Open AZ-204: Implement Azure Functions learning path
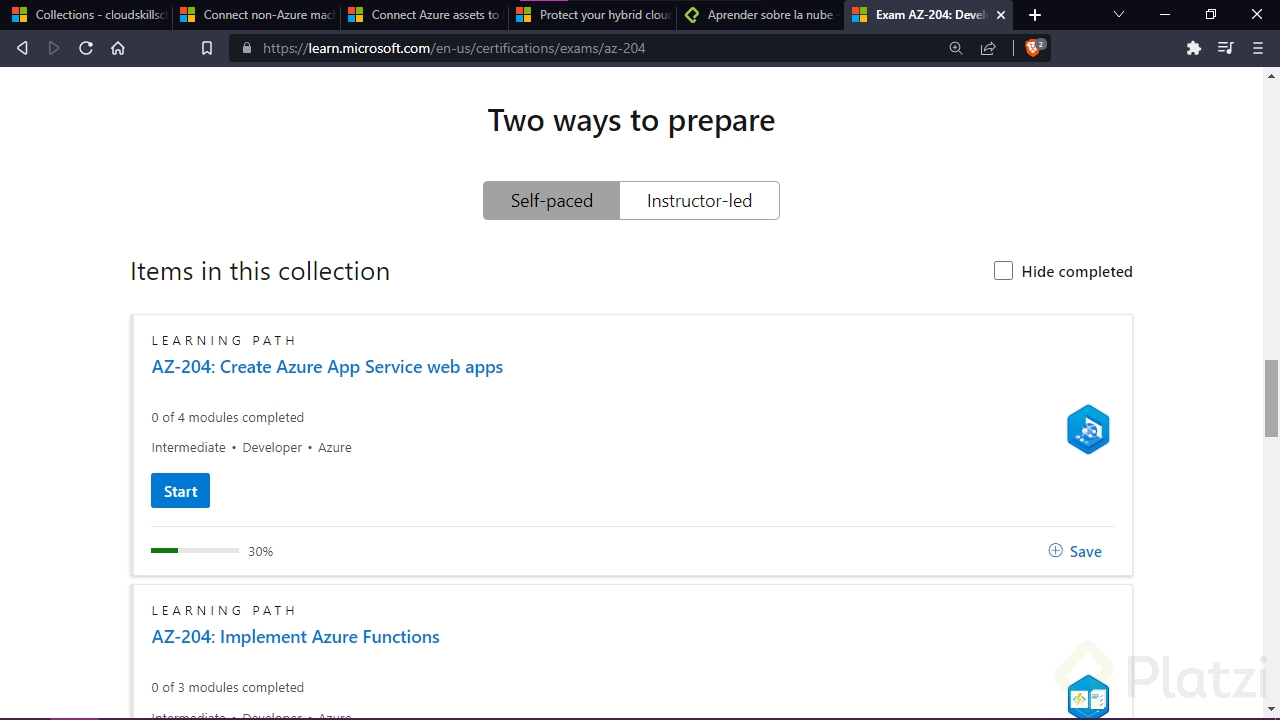 pyautogui.click(x=295, y=637)
